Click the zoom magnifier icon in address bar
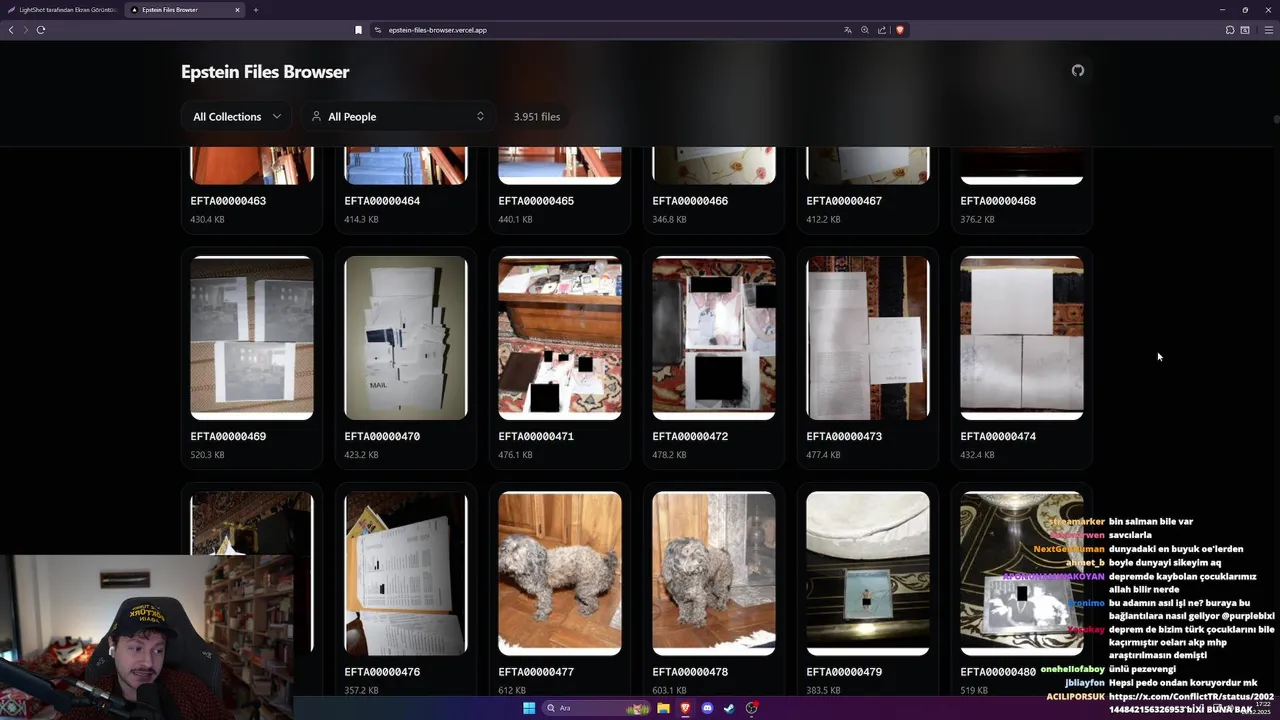The width and height of the screenshot is (1280, 720). click(865, 30)
